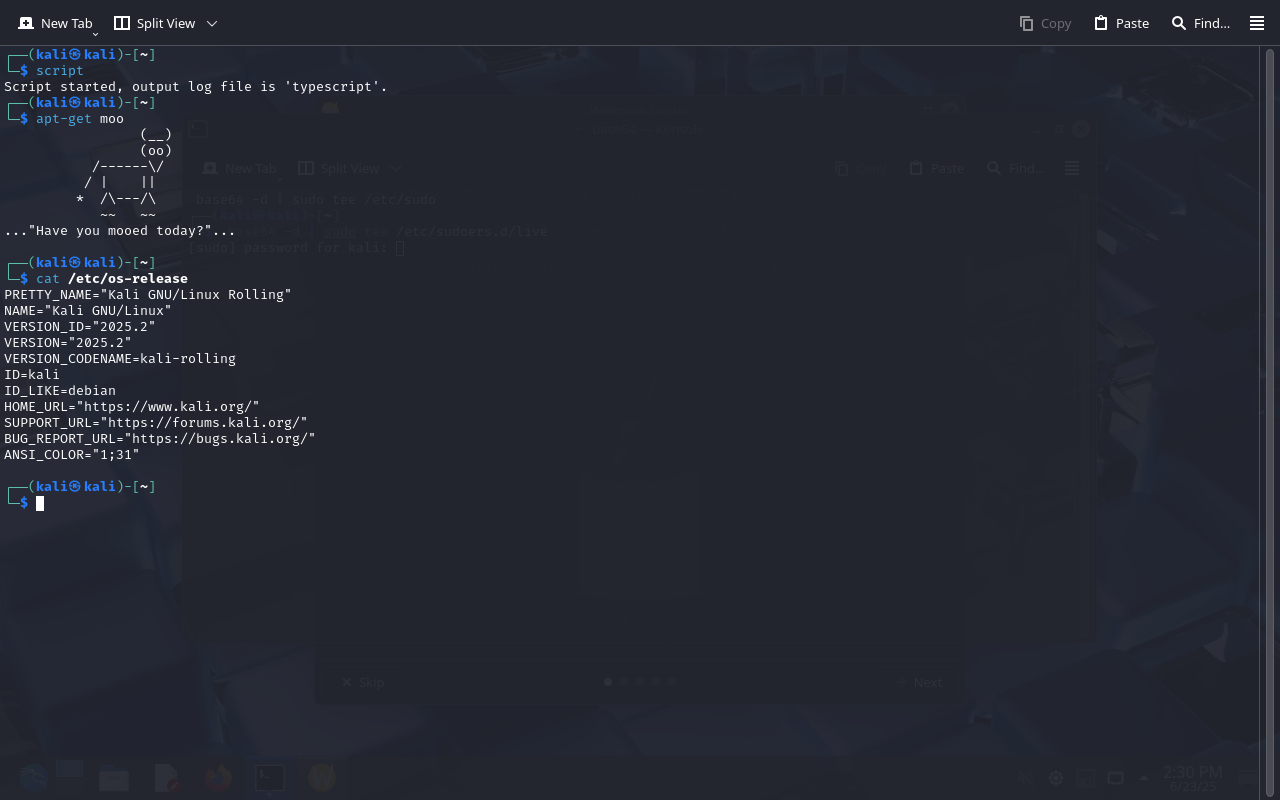Click New Tab in the background Konsole window

point(240,169)
